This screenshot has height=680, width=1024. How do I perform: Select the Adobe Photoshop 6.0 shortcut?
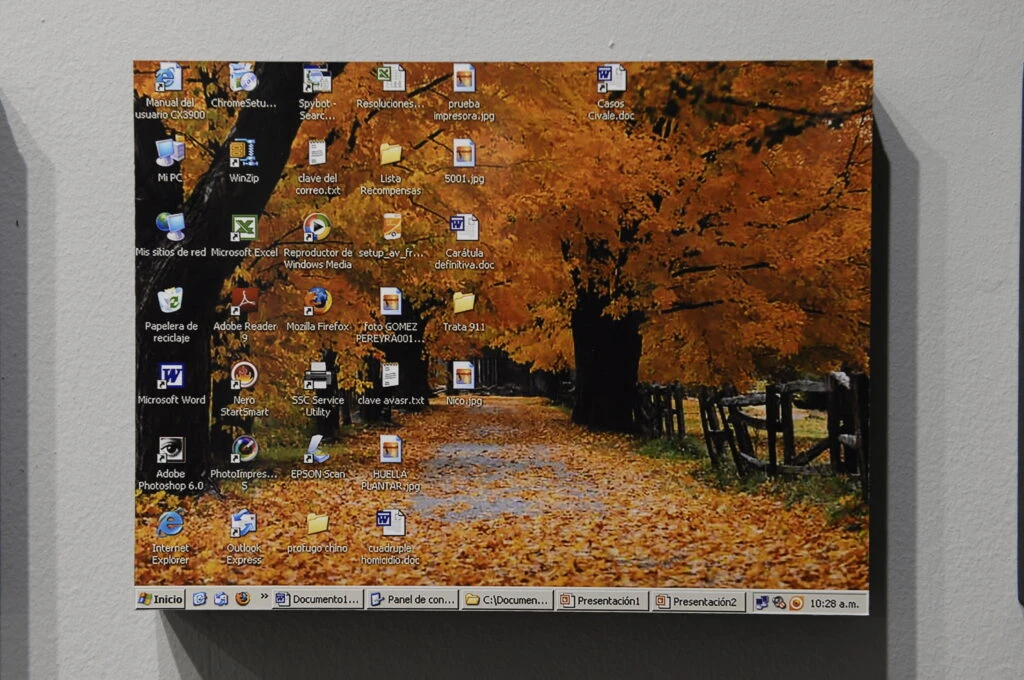170,451
